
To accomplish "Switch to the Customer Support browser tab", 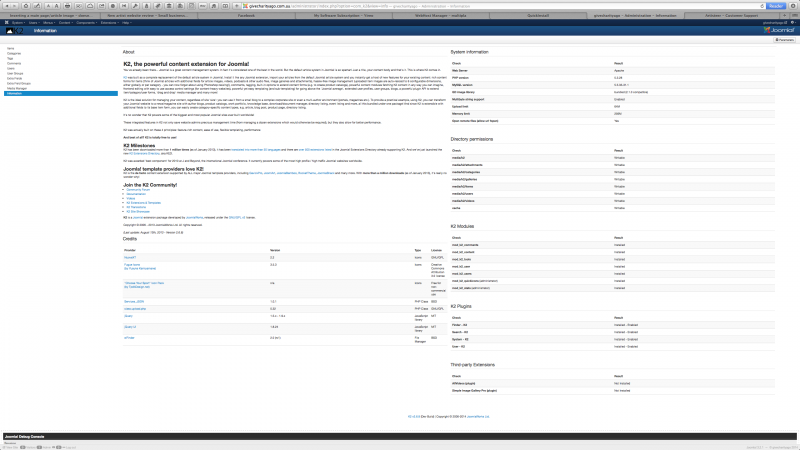I will (x=732, y=15).
